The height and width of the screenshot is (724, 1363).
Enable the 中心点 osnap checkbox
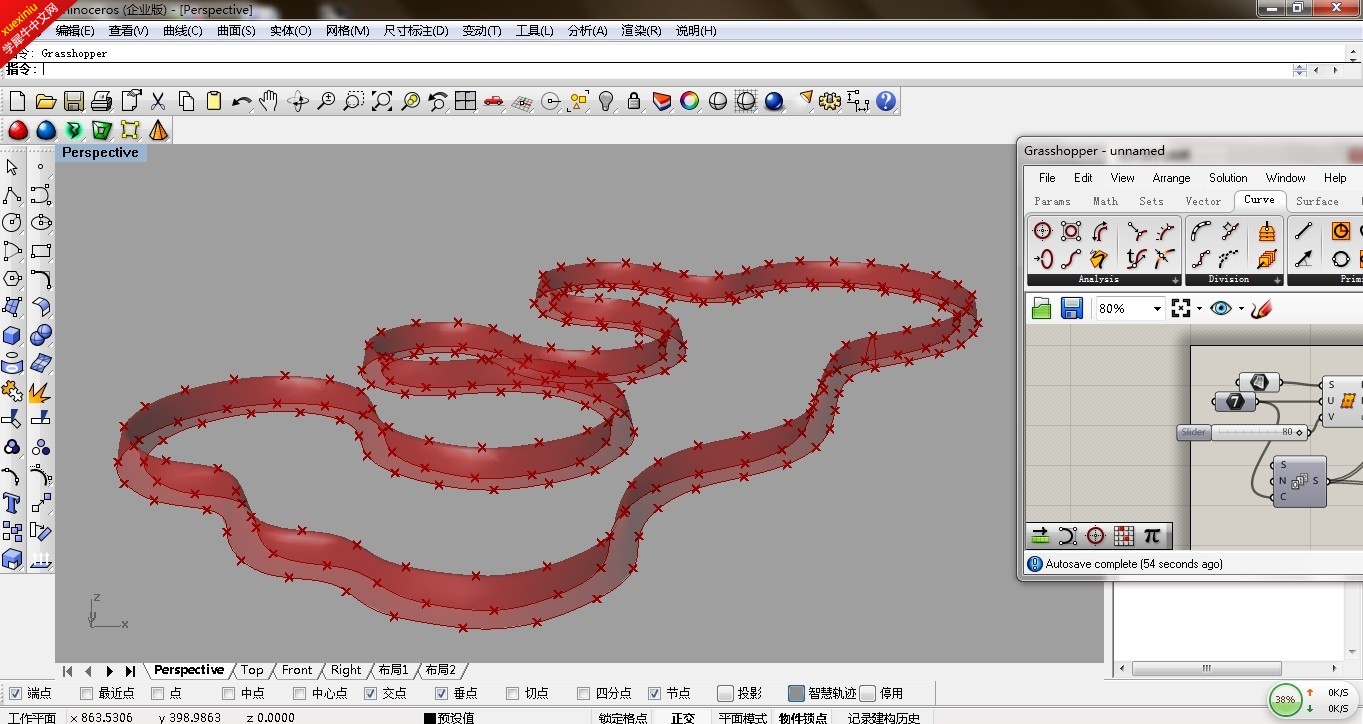tap(299, 693)
